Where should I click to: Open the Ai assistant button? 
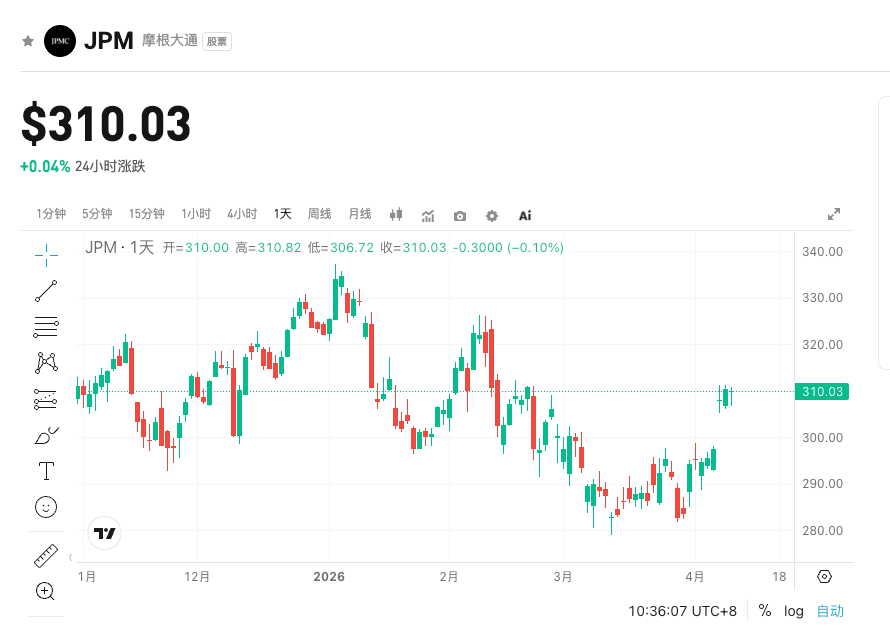coord(524,215)
